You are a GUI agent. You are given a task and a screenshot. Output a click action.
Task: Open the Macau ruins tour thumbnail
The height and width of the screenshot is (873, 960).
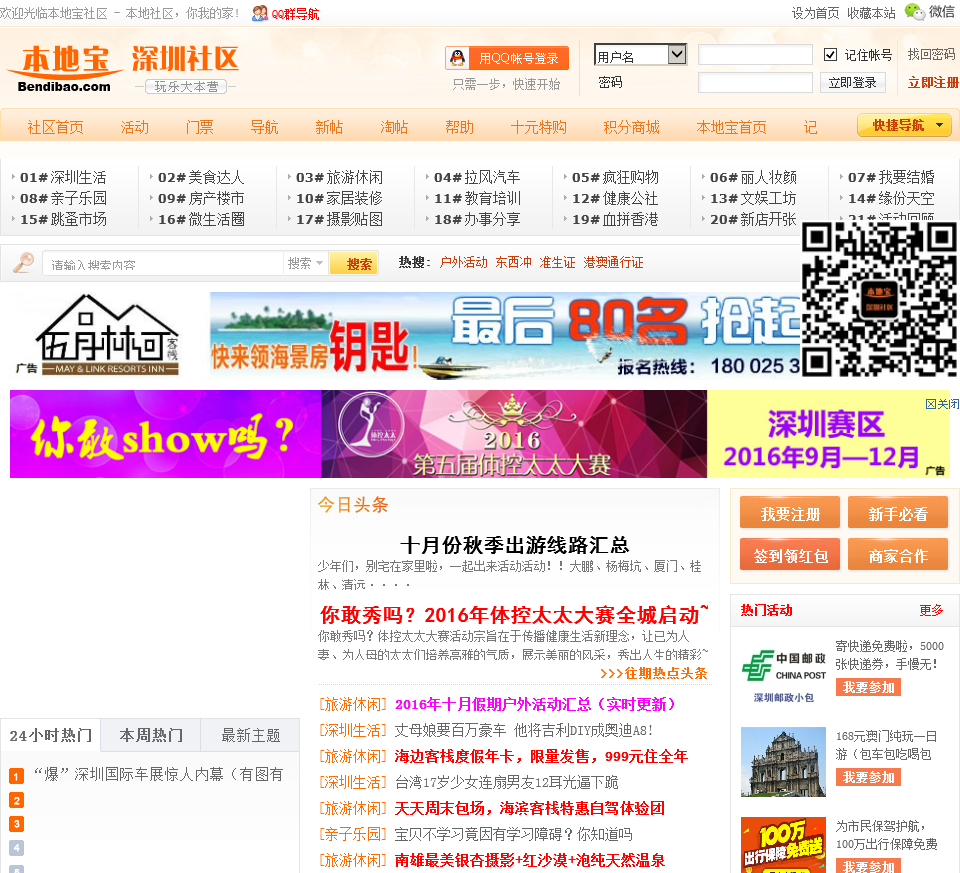(x=784, y=762)
